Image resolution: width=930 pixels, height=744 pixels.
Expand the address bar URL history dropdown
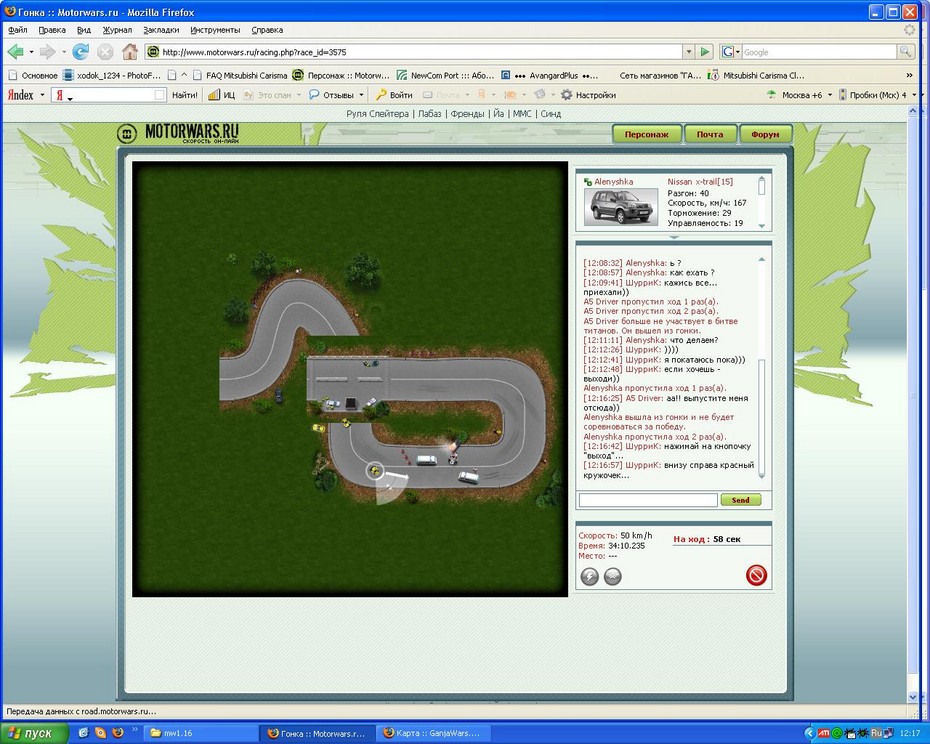688,52
